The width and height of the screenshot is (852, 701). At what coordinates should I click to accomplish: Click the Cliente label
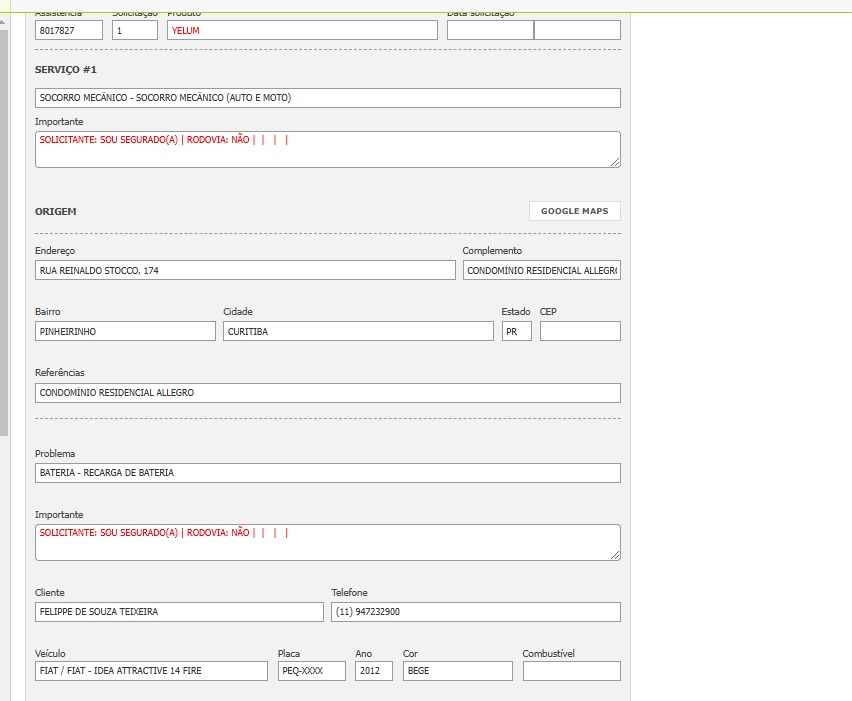49,592
